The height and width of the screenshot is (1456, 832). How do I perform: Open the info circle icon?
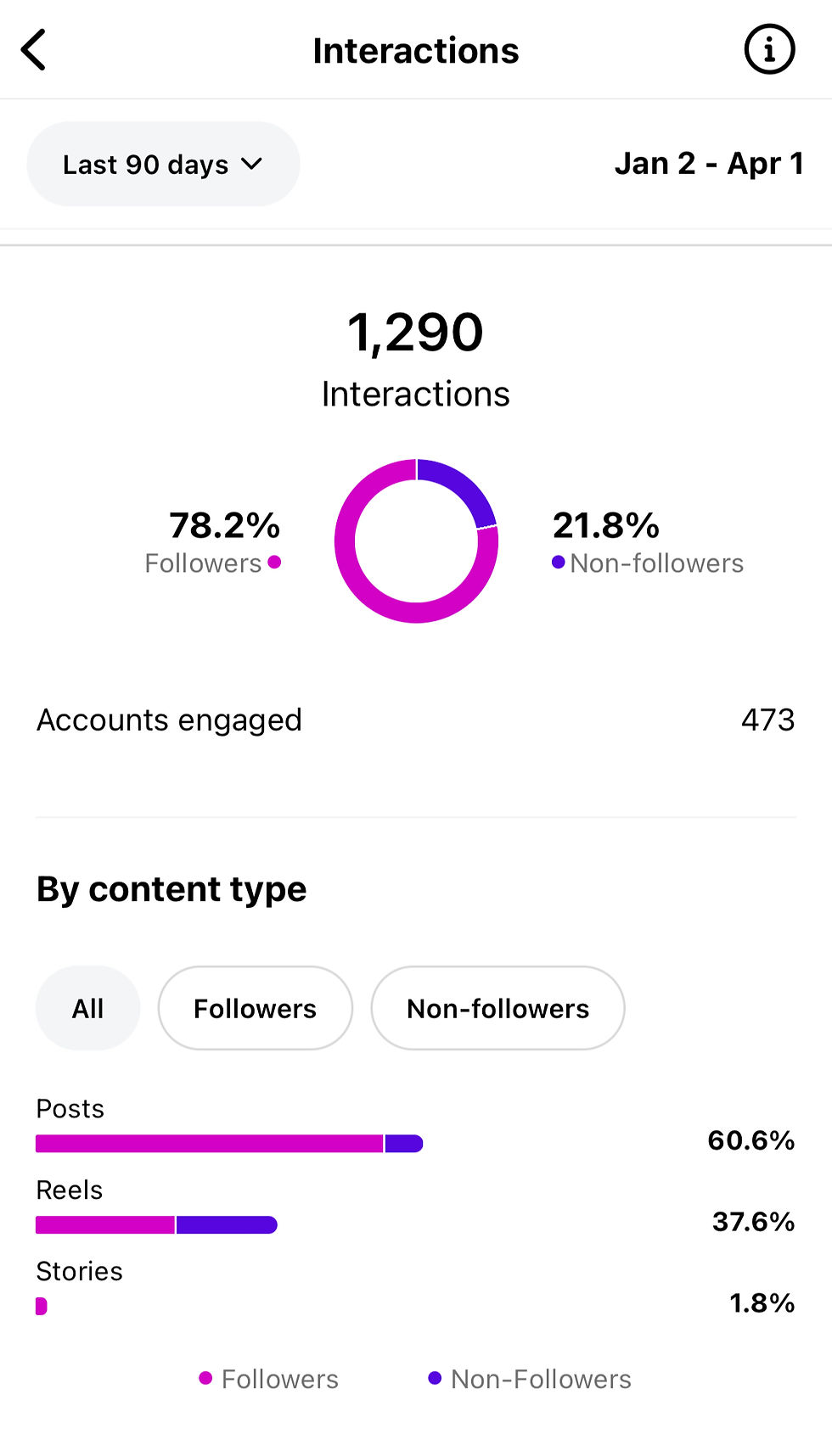(x=769, y=50)
